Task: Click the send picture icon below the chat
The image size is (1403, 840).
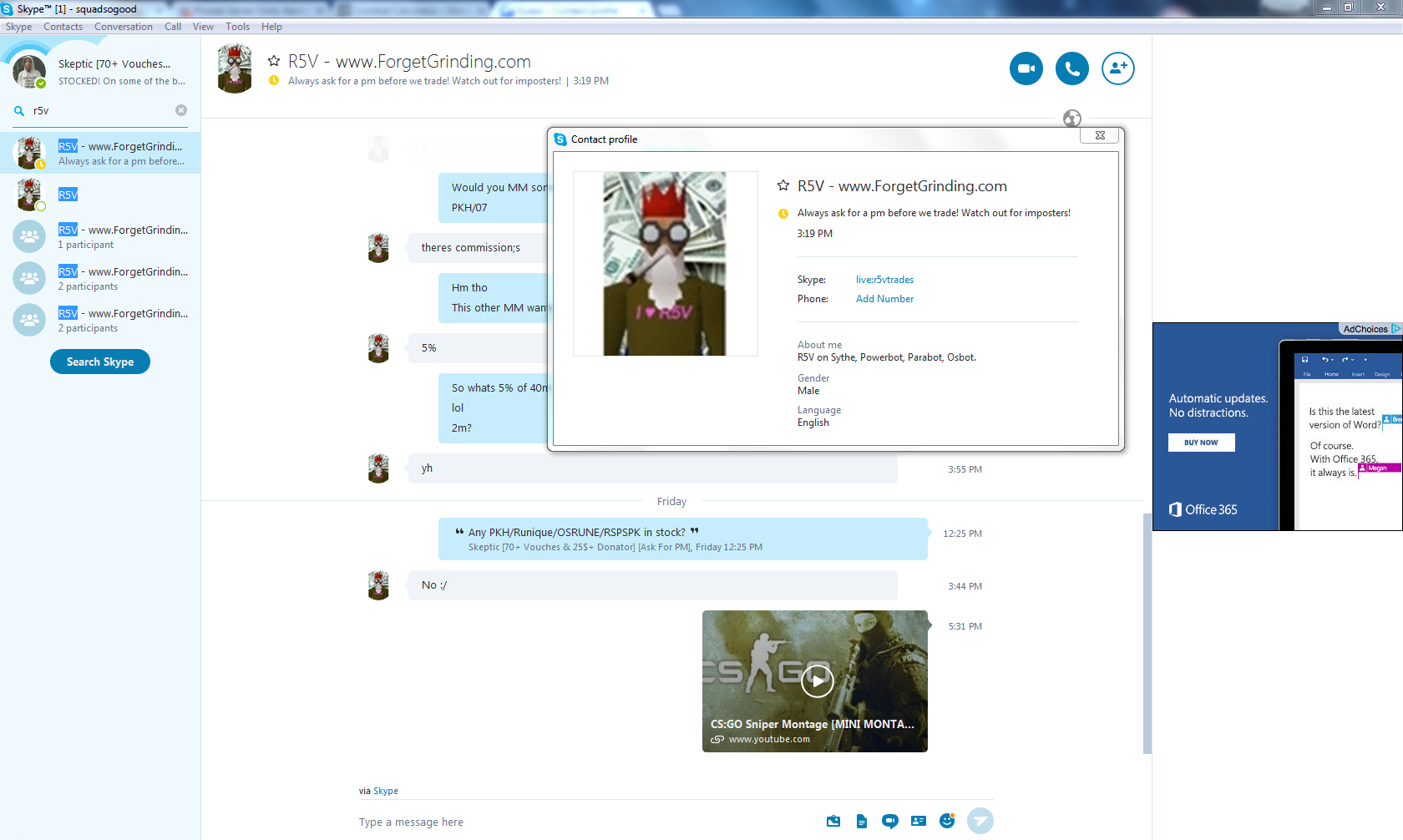Action: coord(833,821)
